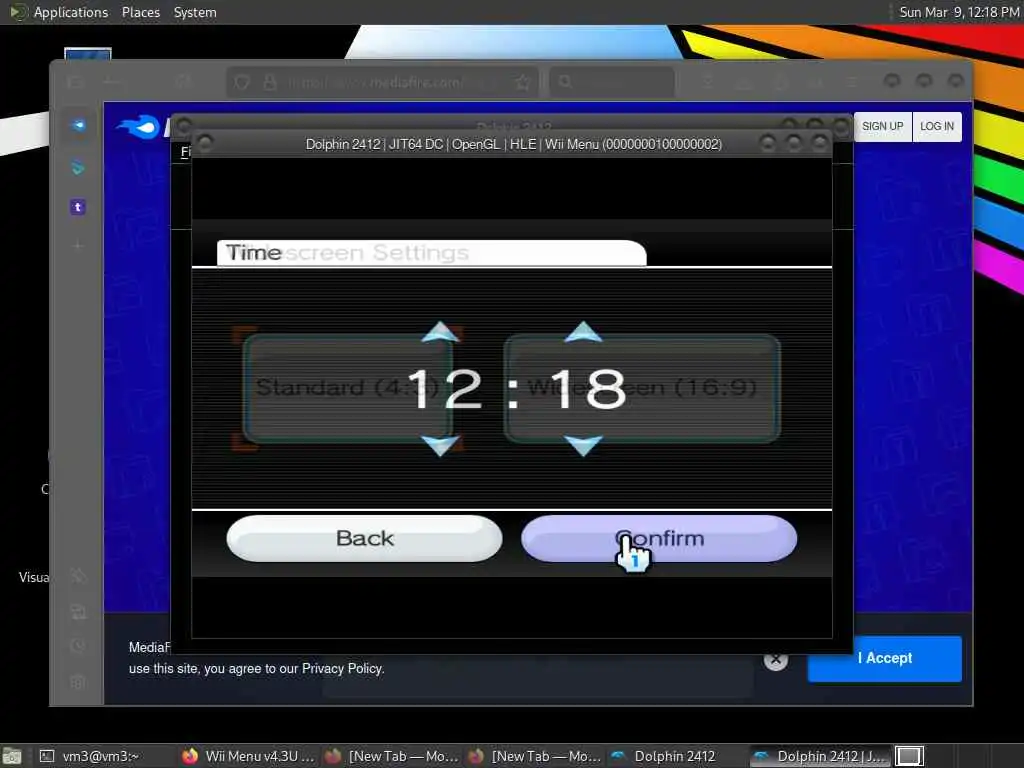Confirm the Wii time setting
Viewport: 1024px width, 768px height.
(659, 538)
